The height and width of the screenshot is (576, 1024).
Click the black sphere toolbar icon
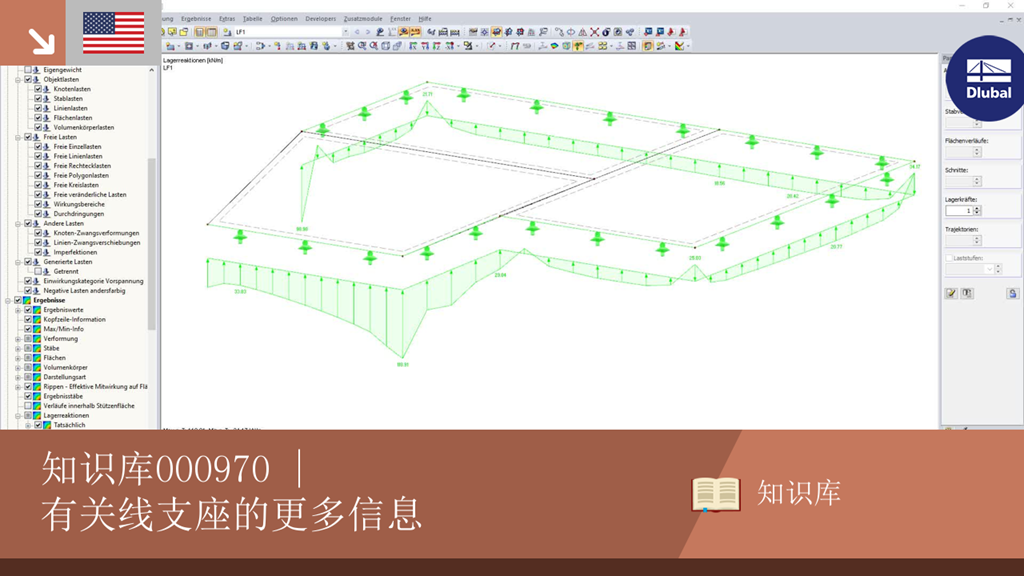pyautogui.click(x=605, y=31)
